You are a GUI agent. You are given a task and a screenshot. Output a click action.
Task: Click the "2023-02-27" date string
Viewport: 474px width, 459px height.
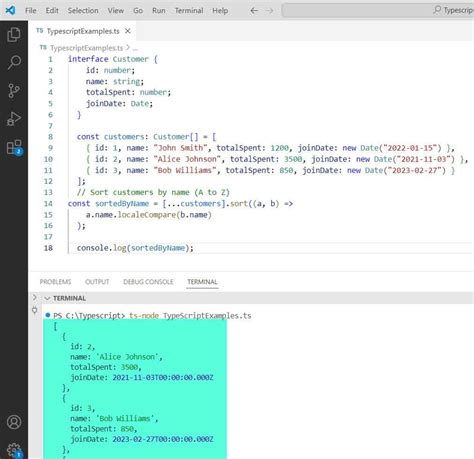pyautogui.click(x=416, y=170)
